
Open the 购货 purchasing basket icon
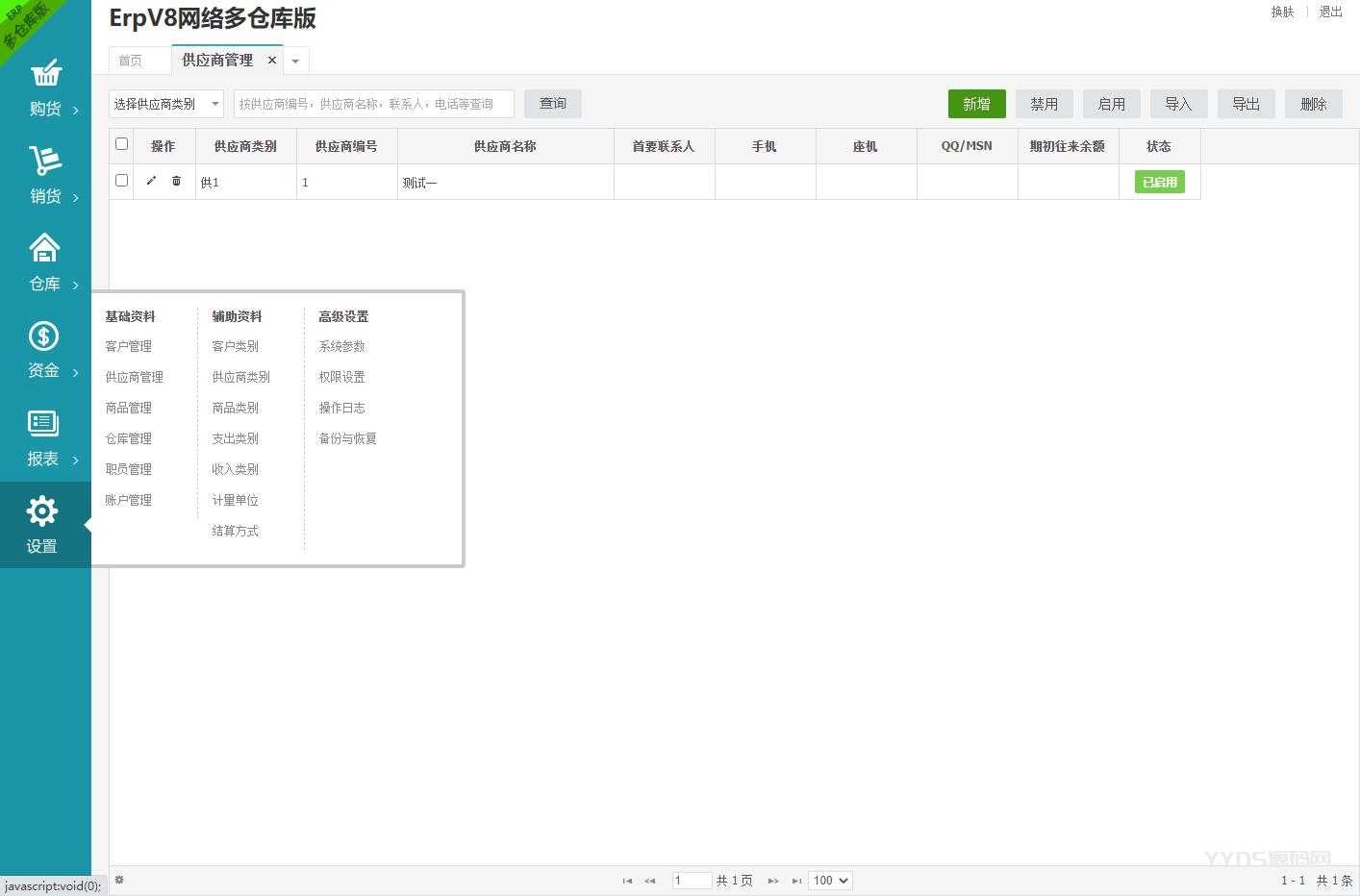pos(45,74)
